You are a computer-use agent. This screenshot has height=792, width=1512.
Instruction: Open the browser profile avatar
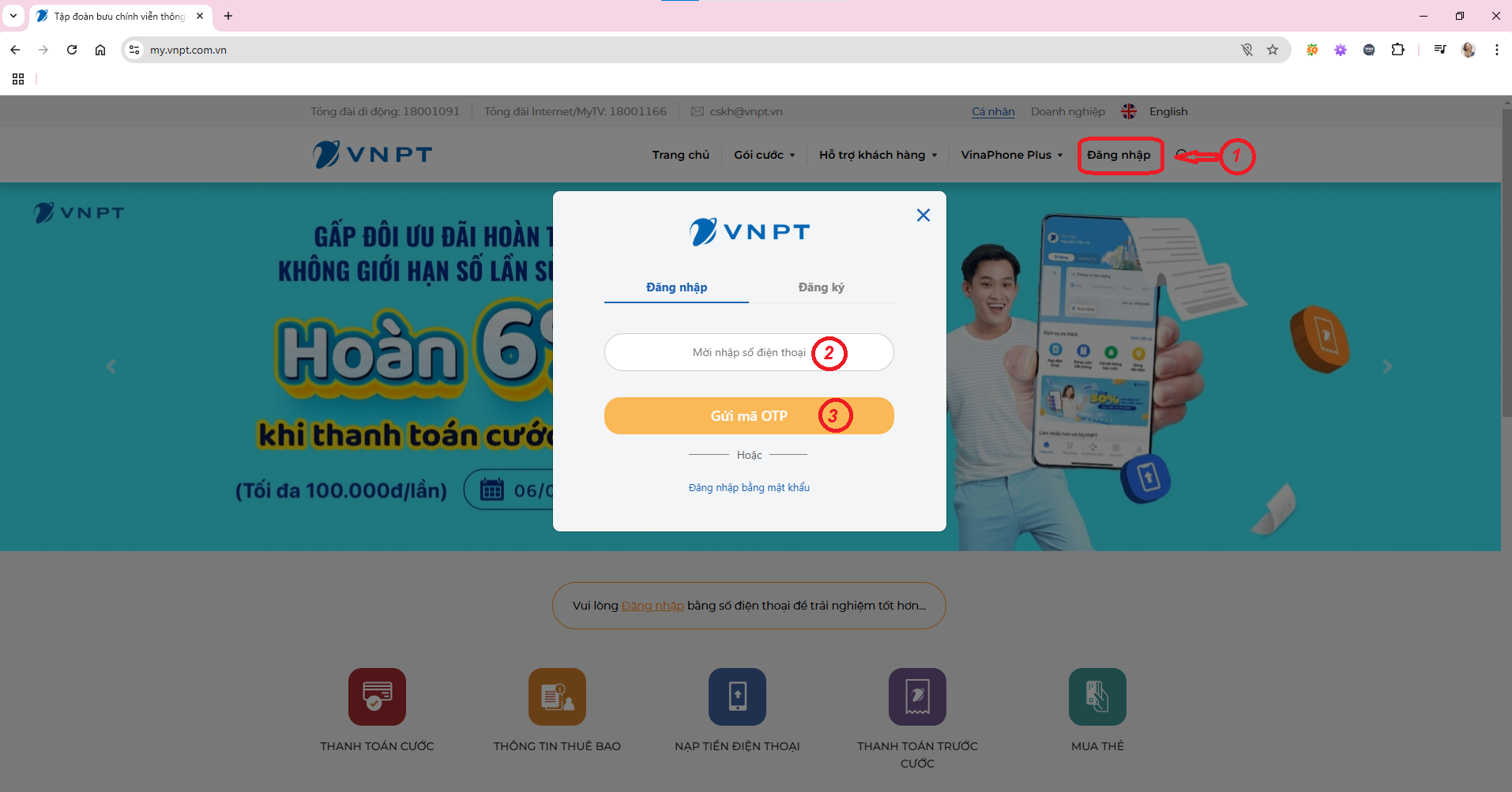[1469, 50]
